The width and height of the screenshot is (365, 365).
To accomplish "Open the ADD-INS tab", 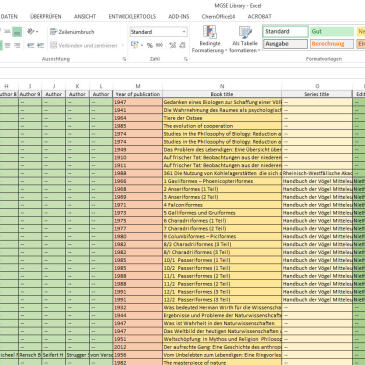I will (179, 16).
